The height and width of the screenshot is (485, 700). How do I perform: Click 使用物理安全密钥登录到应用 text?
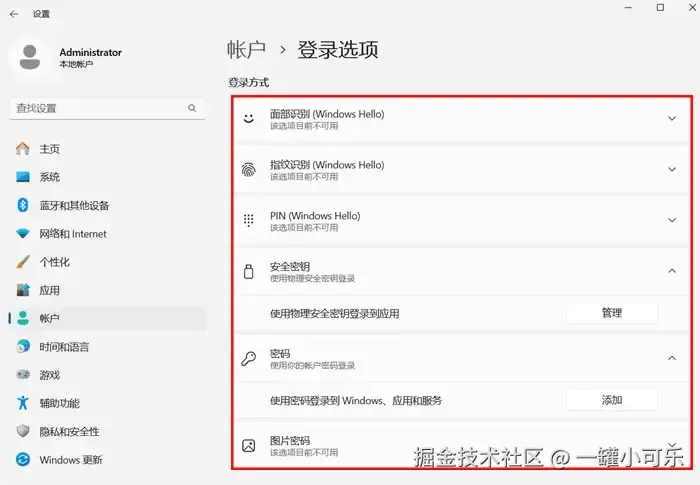coord(334,314)
